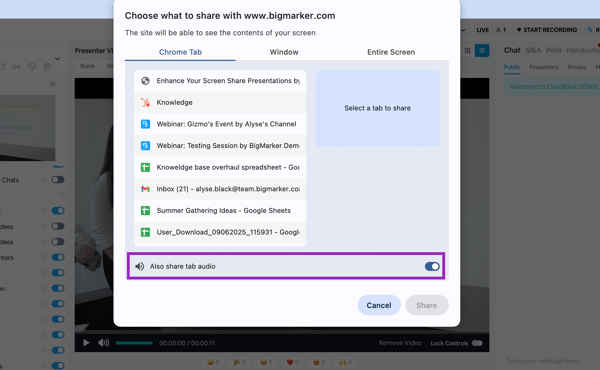This screenshot has width=600, height=370.
Task: Click the 00:00:00 / 00:00:11 video timecode
Action: tap(187, 343)
